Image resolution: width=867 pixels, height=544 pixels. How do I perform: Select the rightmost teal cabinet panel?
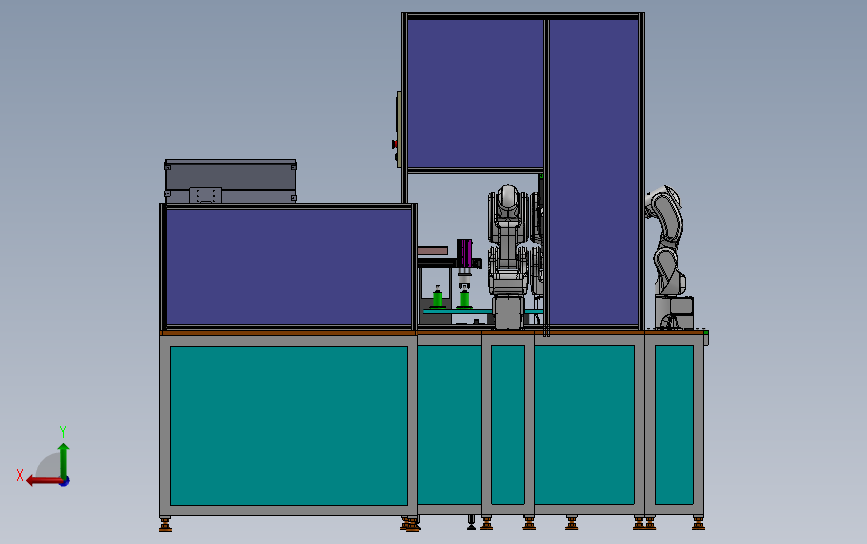(674, 425)
